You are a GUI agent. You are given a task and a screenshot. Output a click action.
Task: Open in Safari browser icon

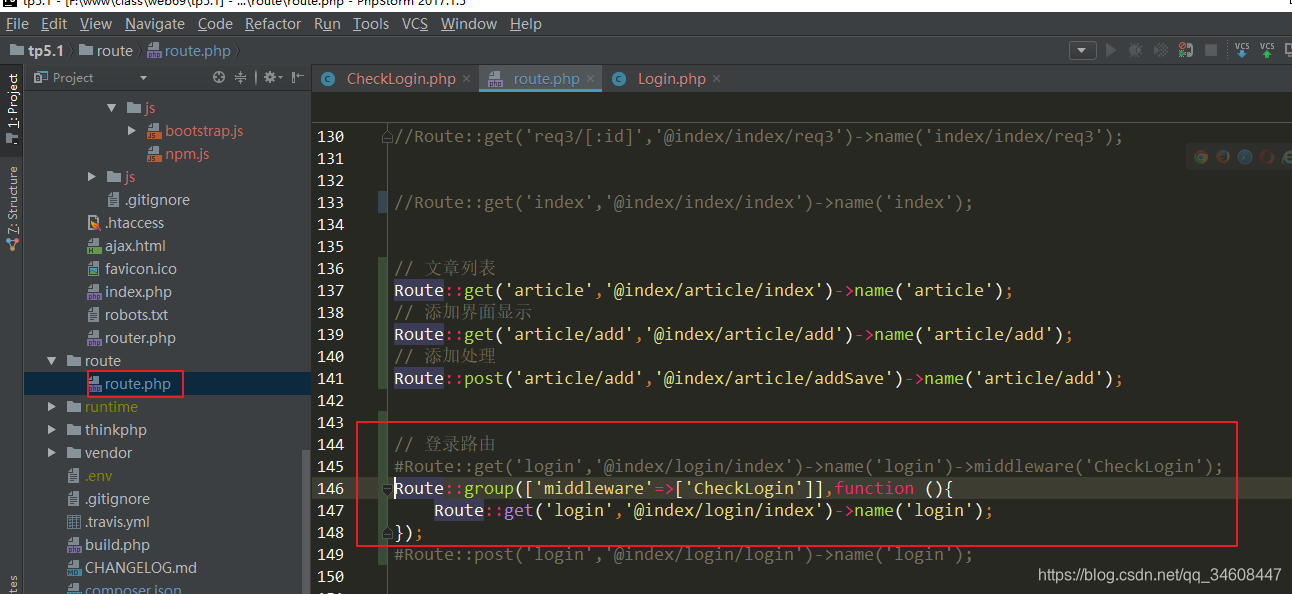[x=1245, y=156]
